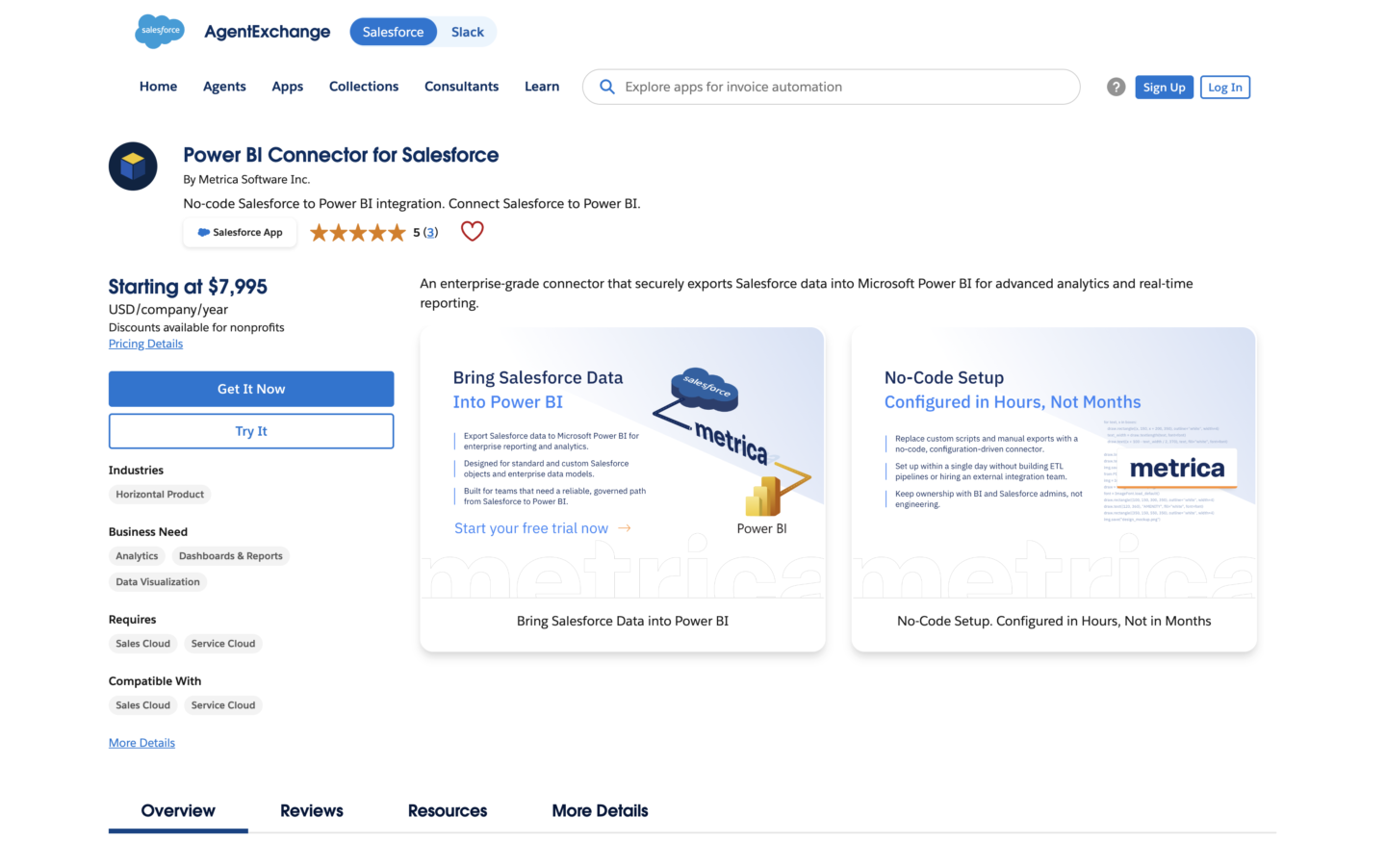The image size is (1386, 868).
Task: Click the Try It button
Action: [251, 431]
